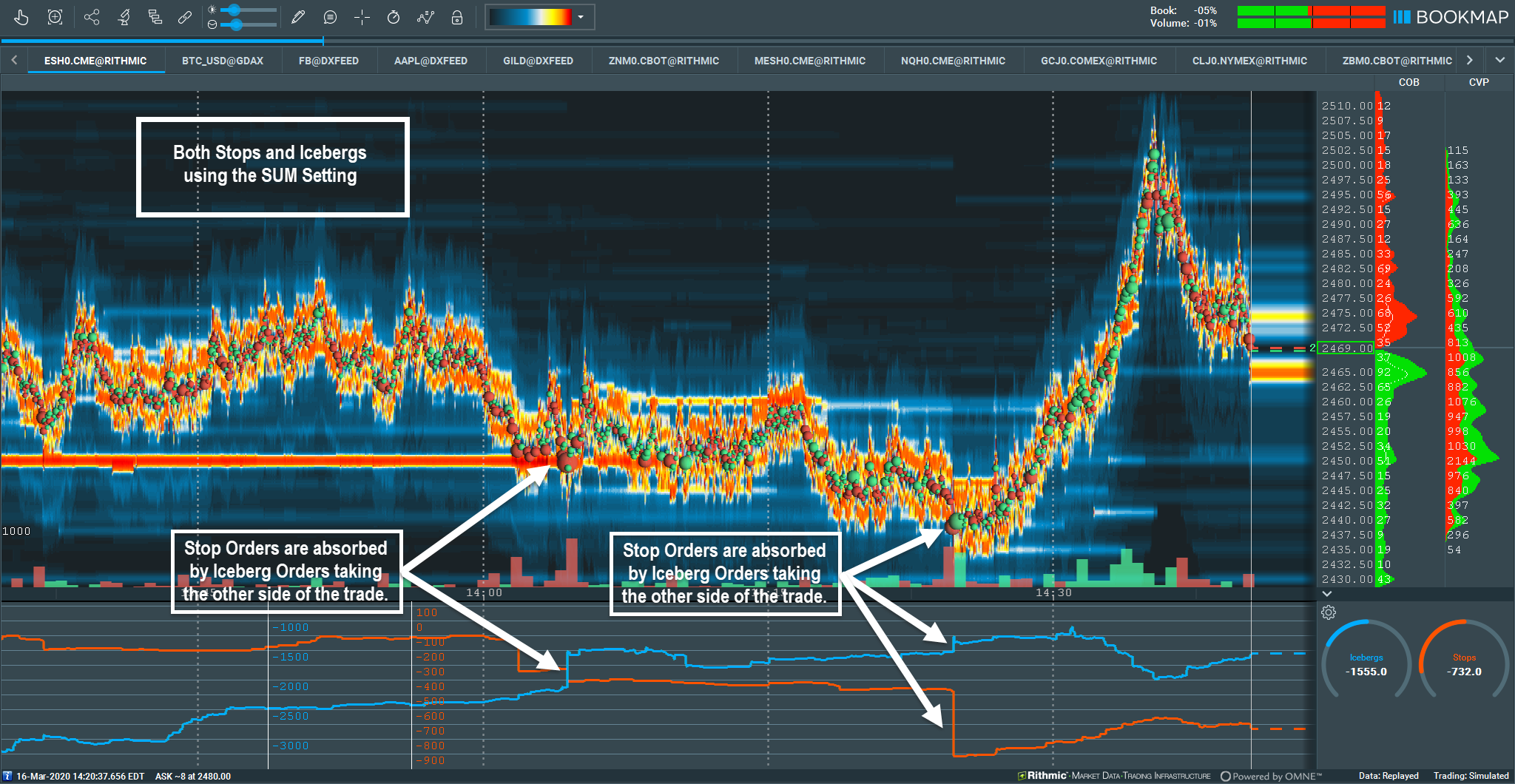Click the lock icon in the toolbar
This screenshot has height=784, width=1515.
tap(456, 17)
